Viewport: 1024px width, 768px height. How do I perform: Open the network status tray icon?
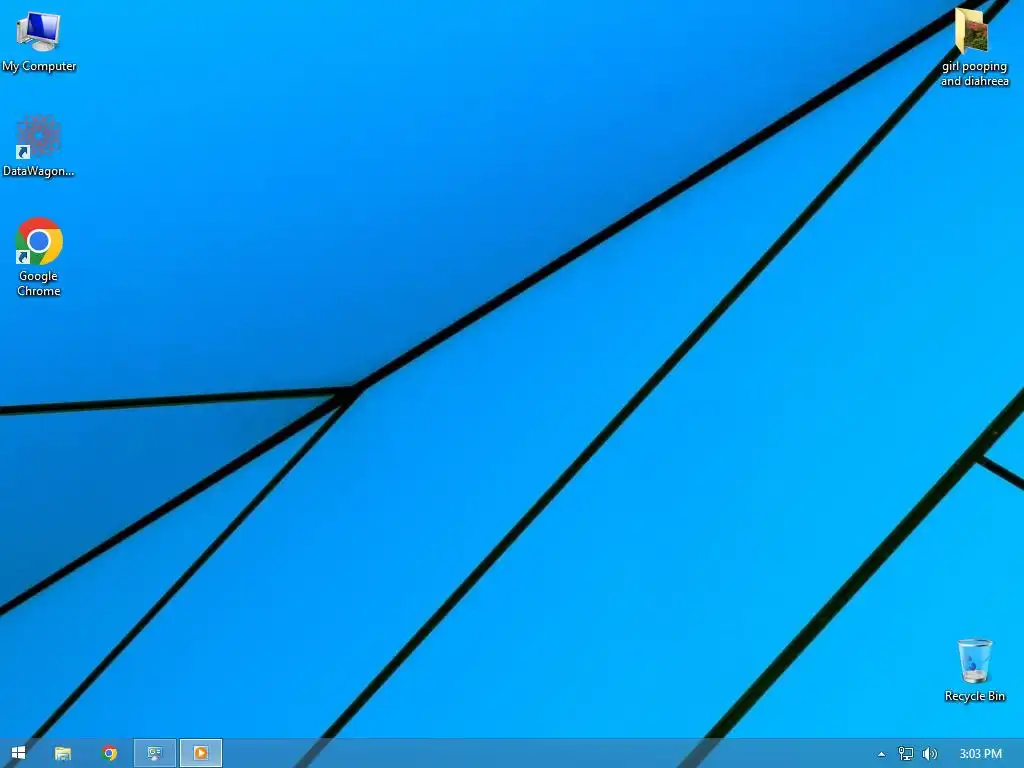906,754
